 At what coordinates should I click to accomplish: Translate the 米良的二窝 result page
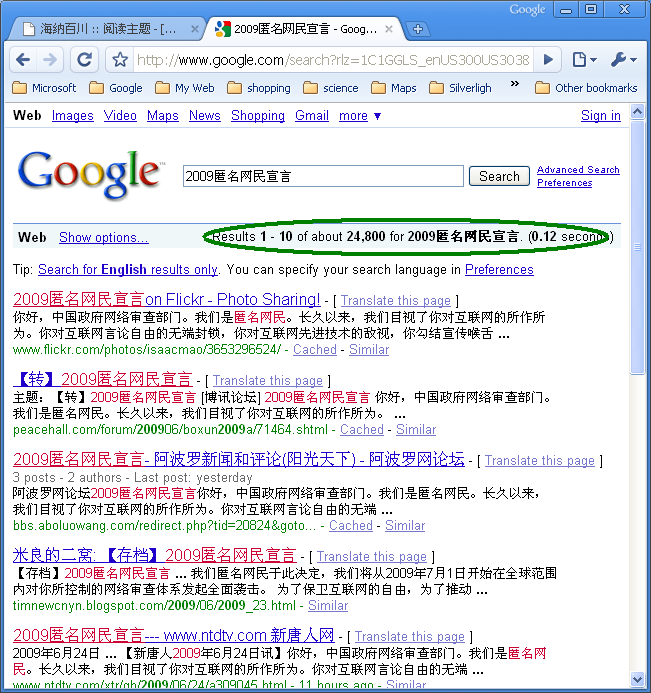(372, 557)
